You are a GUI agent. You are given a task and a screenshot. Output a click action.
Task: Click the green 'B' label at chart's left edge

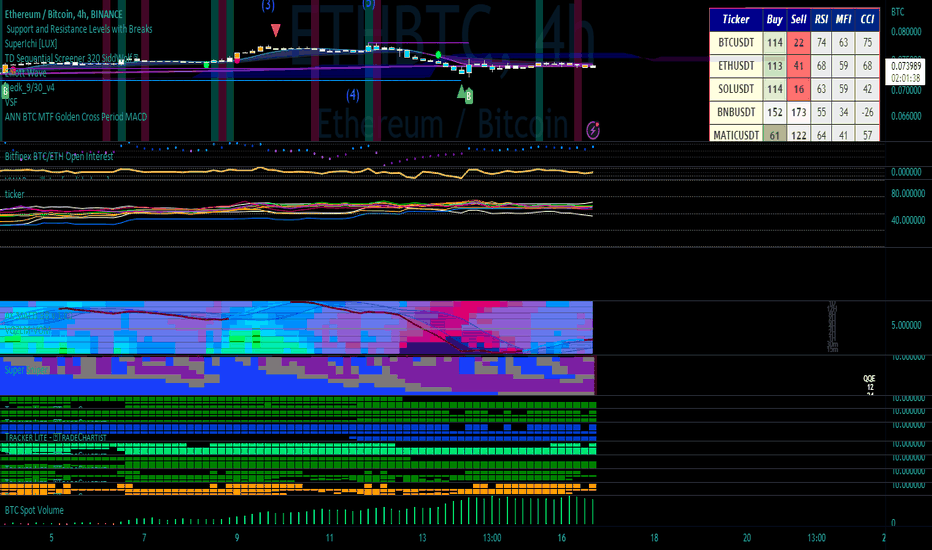click(5, 91)
